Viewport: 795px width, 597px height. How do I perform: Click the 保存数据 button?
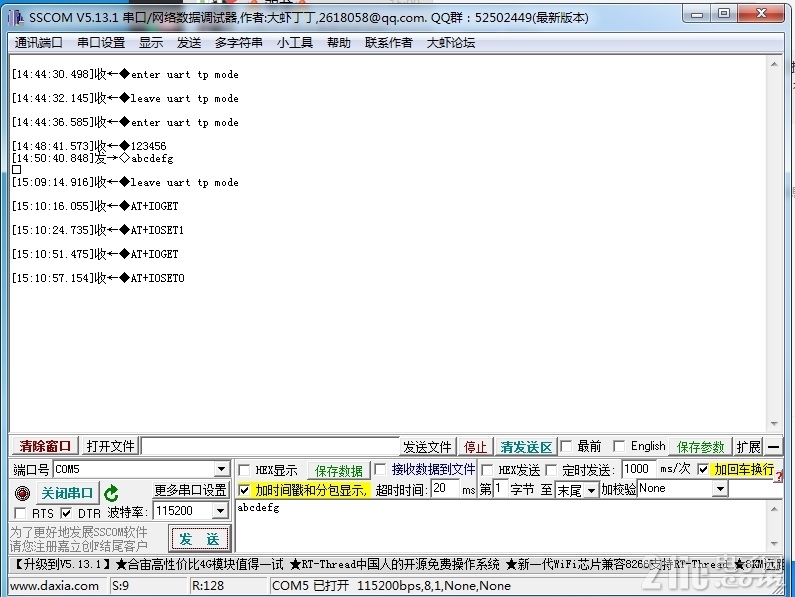click(339, 471)
